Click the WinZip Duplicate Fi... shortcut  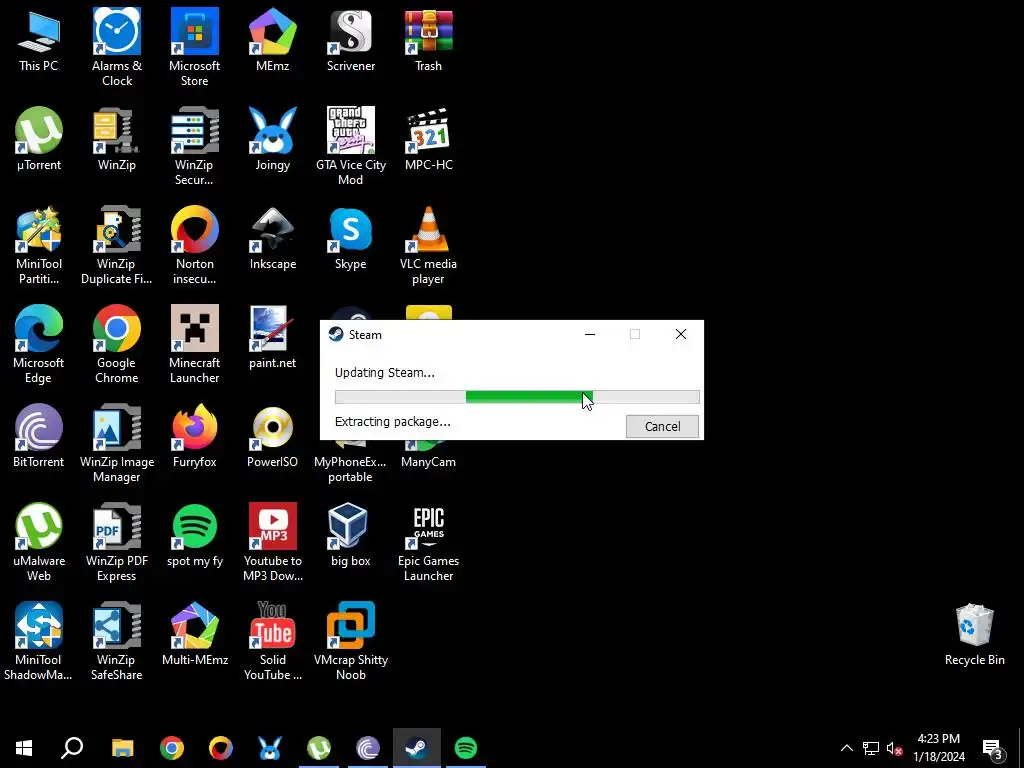pos(117,246)
